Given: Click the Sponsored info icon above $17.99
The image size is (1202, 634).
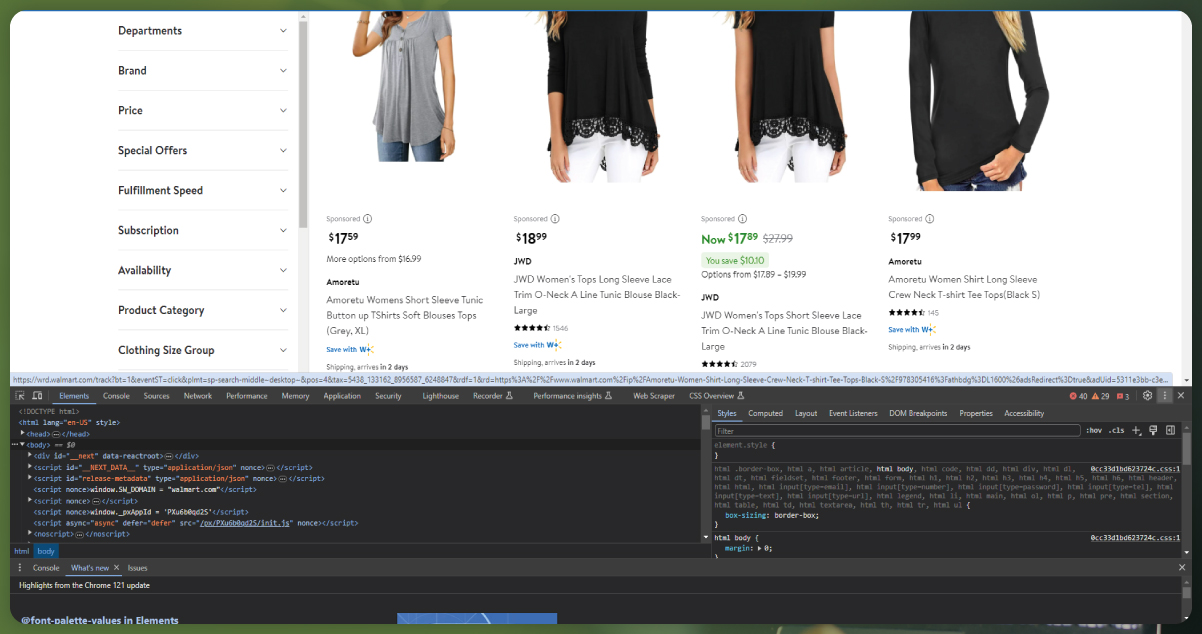Looking at the screenshot, I should click(x=930, y=219).
